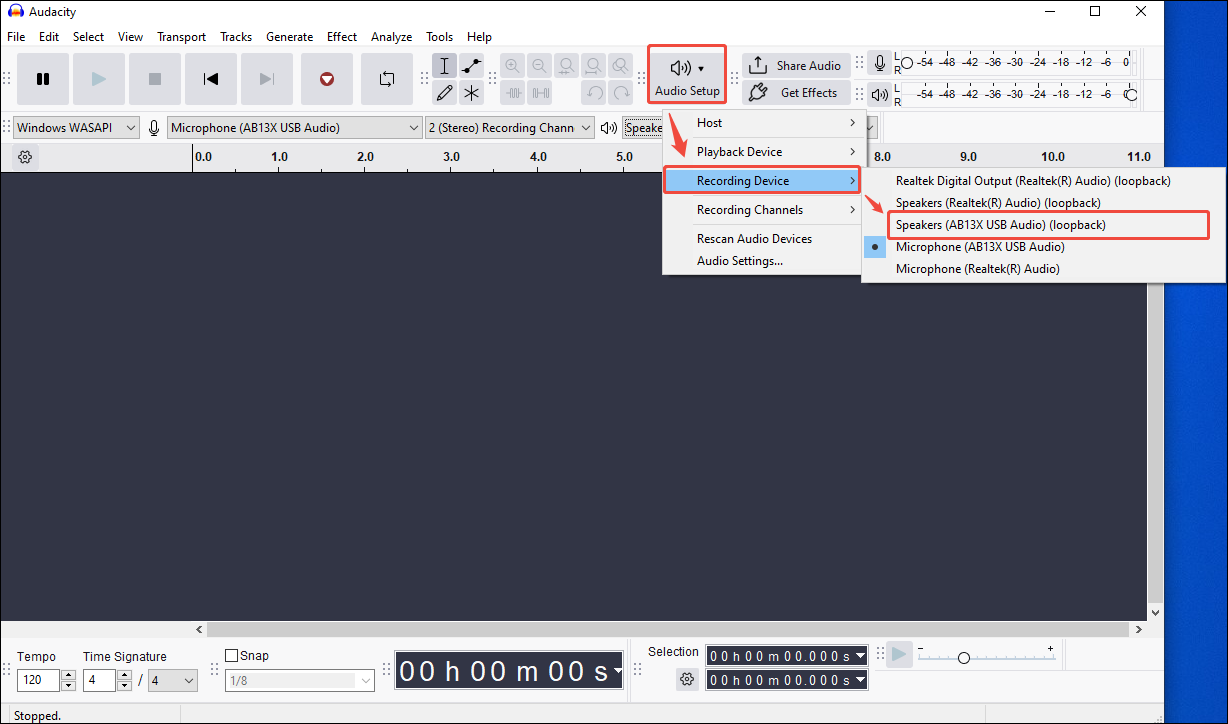Select the Draw pencil tool

[x=445, y=93]
